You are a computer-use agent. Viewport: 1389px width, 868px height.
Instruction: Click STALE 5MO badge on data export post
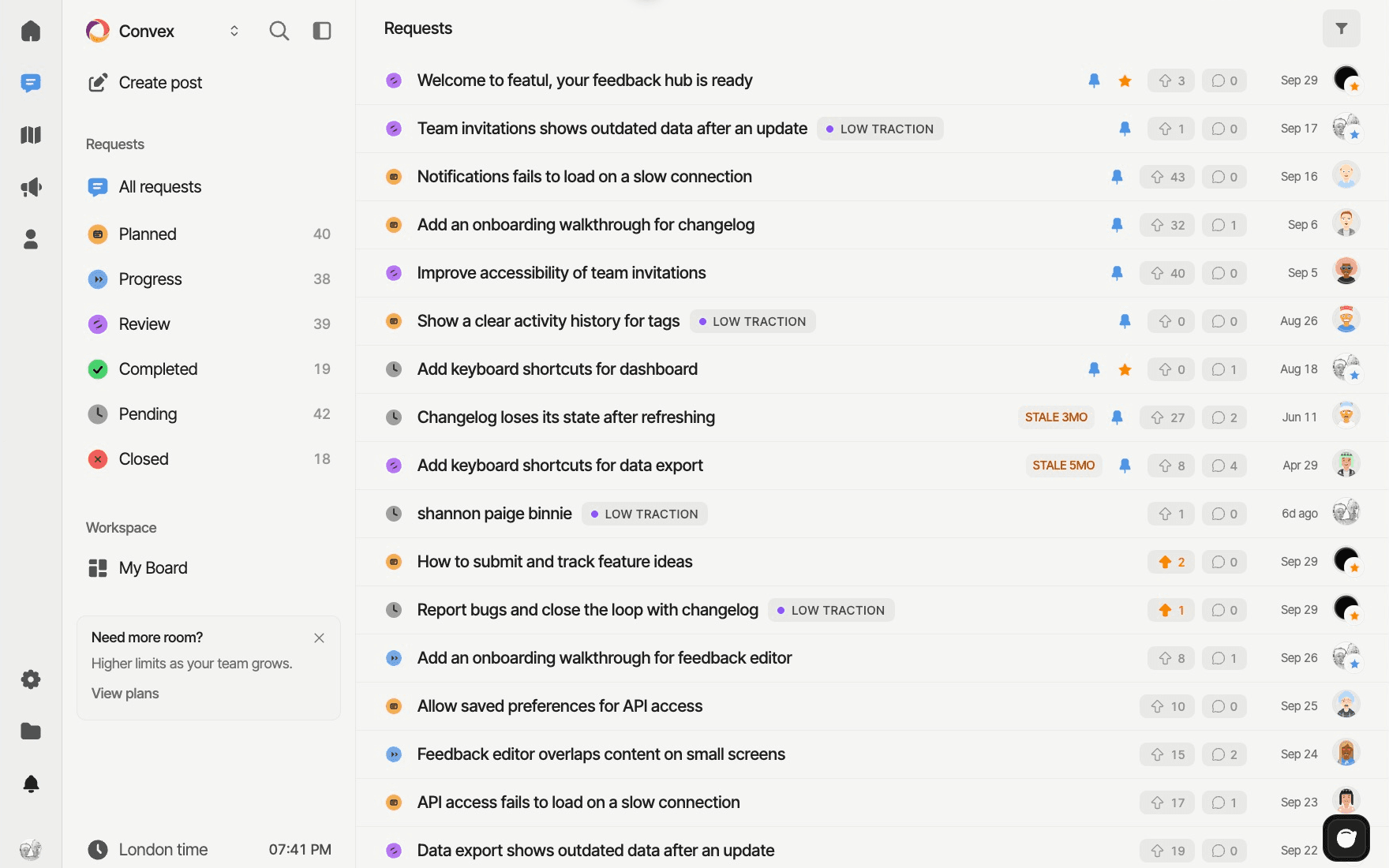pyautogui.click(x=1063, y=466)
